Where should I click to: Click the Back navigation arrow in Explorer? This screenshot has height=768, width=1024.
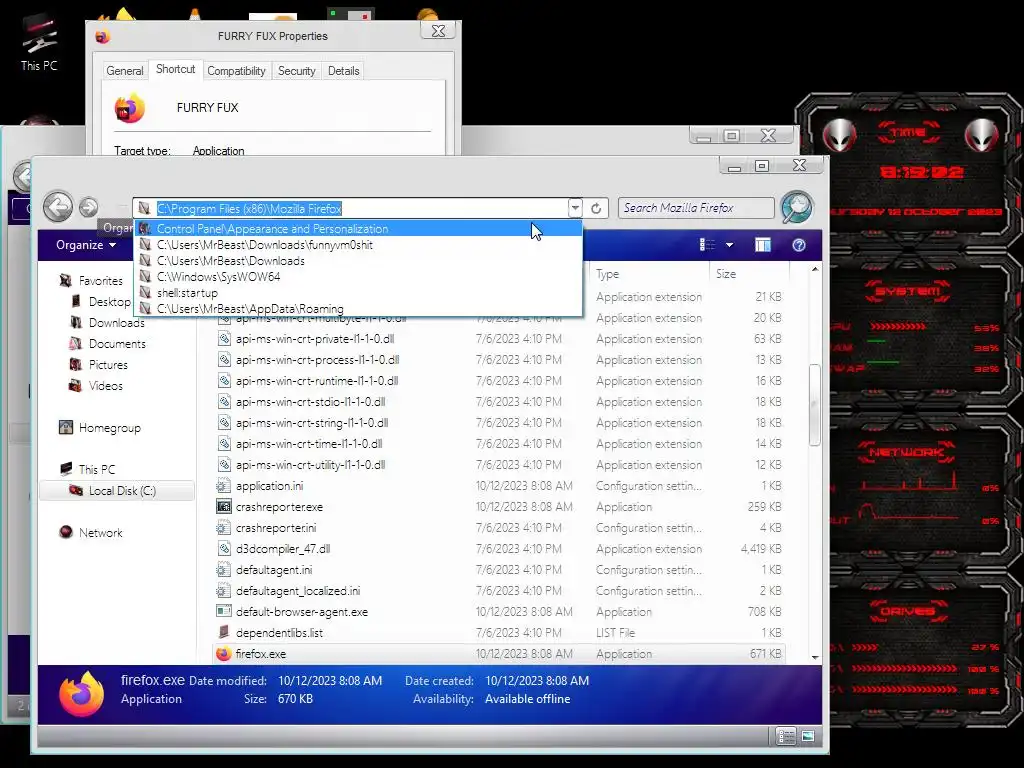click(58, 207)
